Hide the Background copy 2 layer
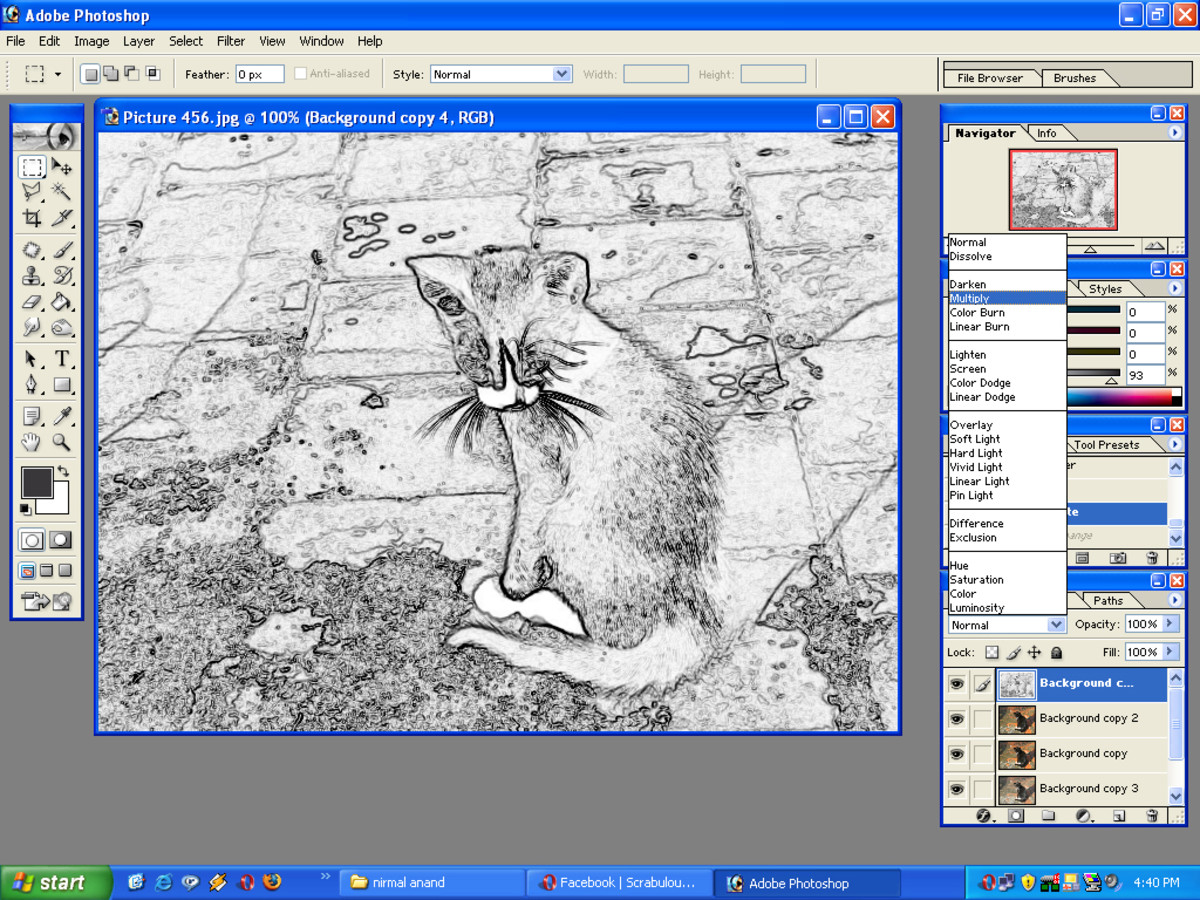The height and width of the screenshot is (900, 1200). click(957, 718)
